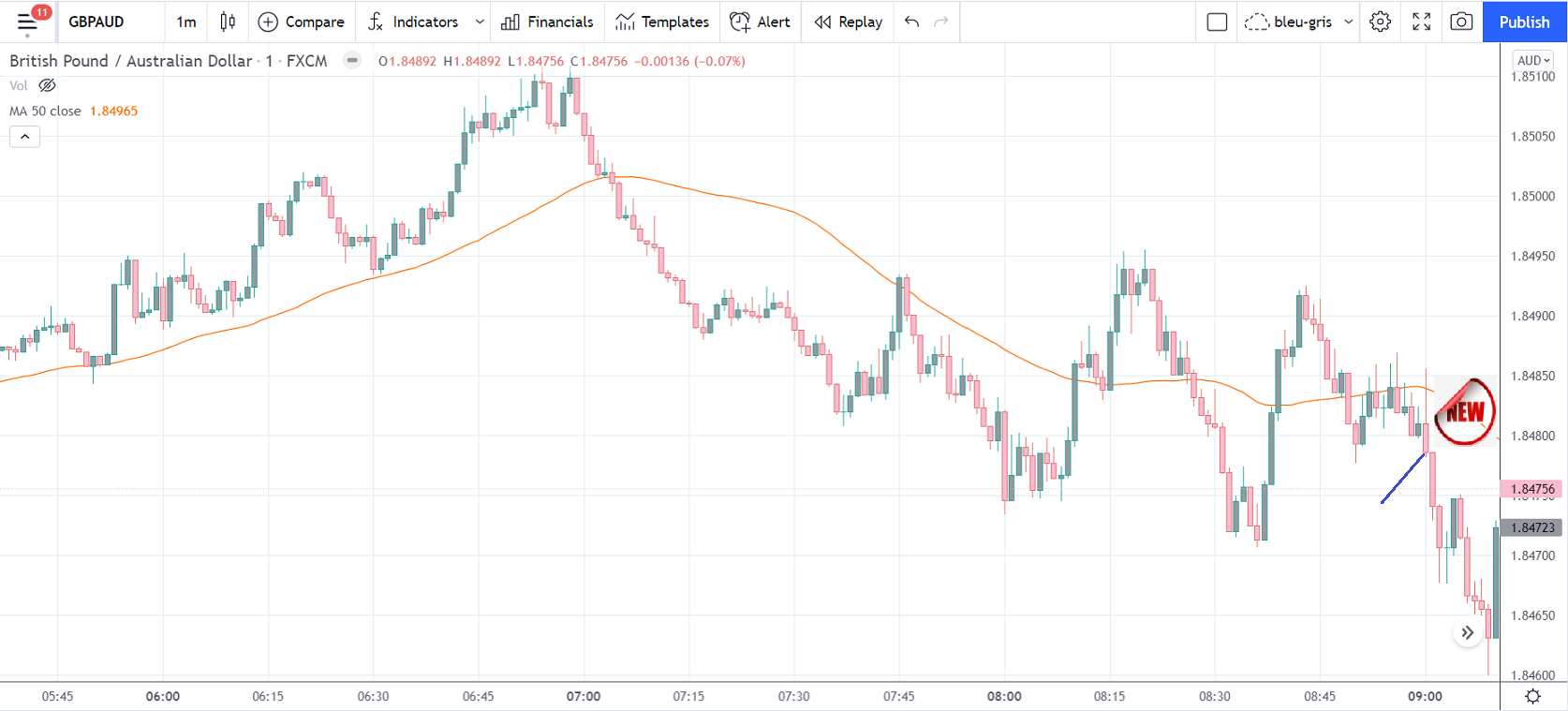Image resolution: width=1568 pixels, height=711 pixels.
Task: Open the bleu-gris layout dropdown
Action: pyautogui.click(x=1348, y=22)
